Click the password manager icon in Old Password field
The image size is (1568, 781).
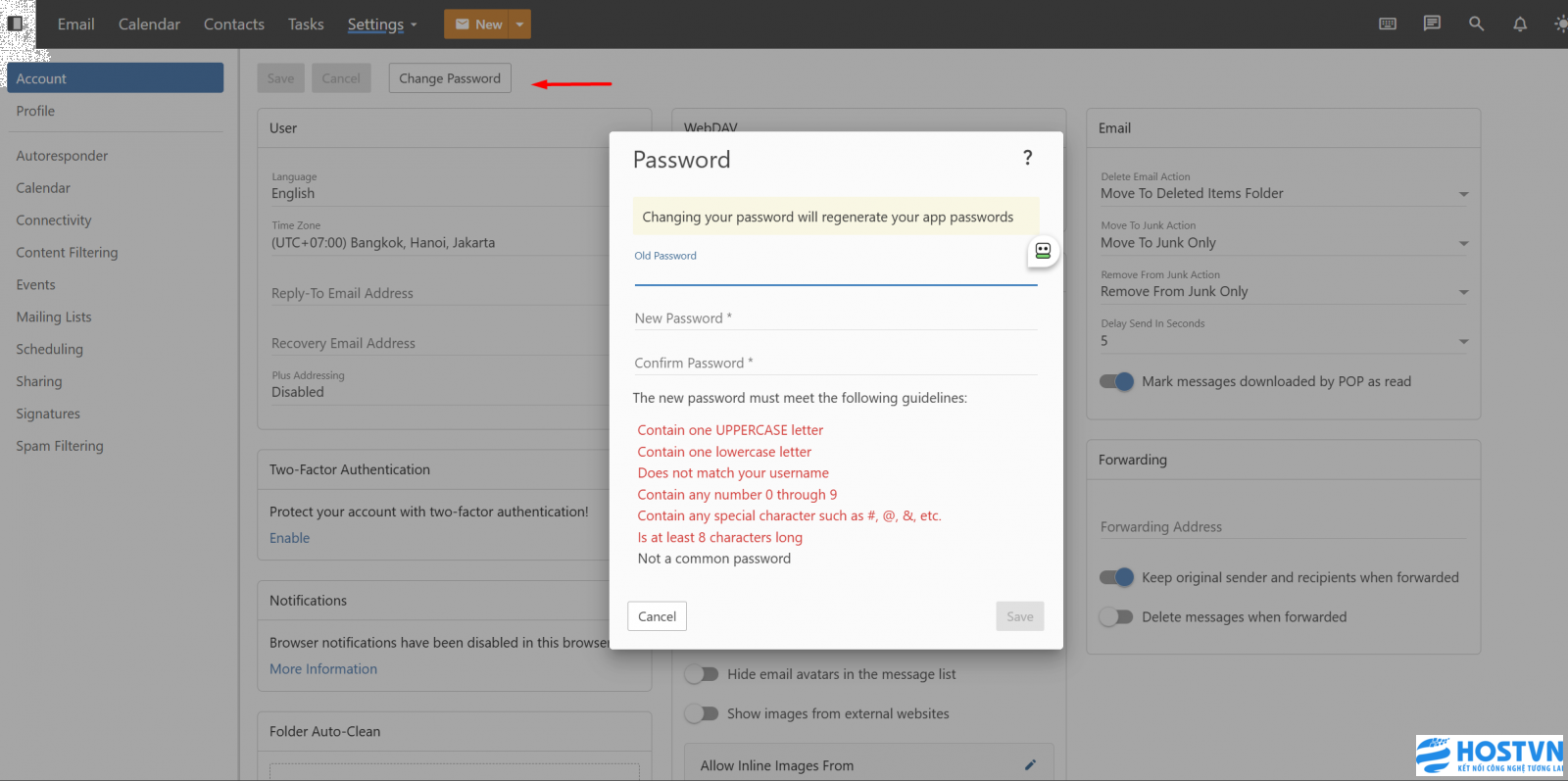pos(1043,251)
